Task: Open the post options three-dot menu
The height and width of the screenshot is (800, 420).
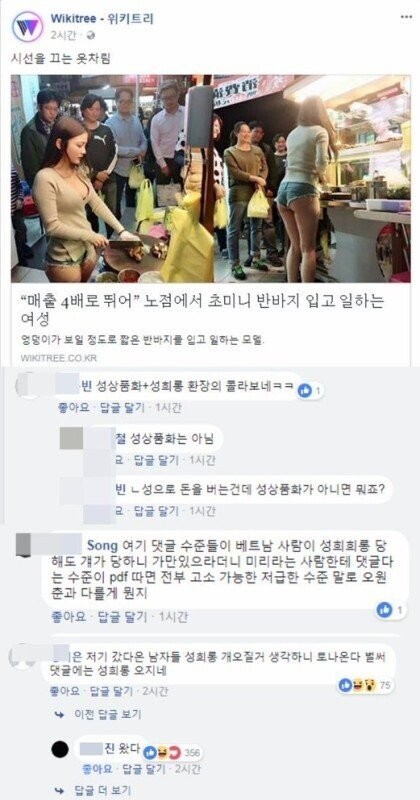Action: 406,17
